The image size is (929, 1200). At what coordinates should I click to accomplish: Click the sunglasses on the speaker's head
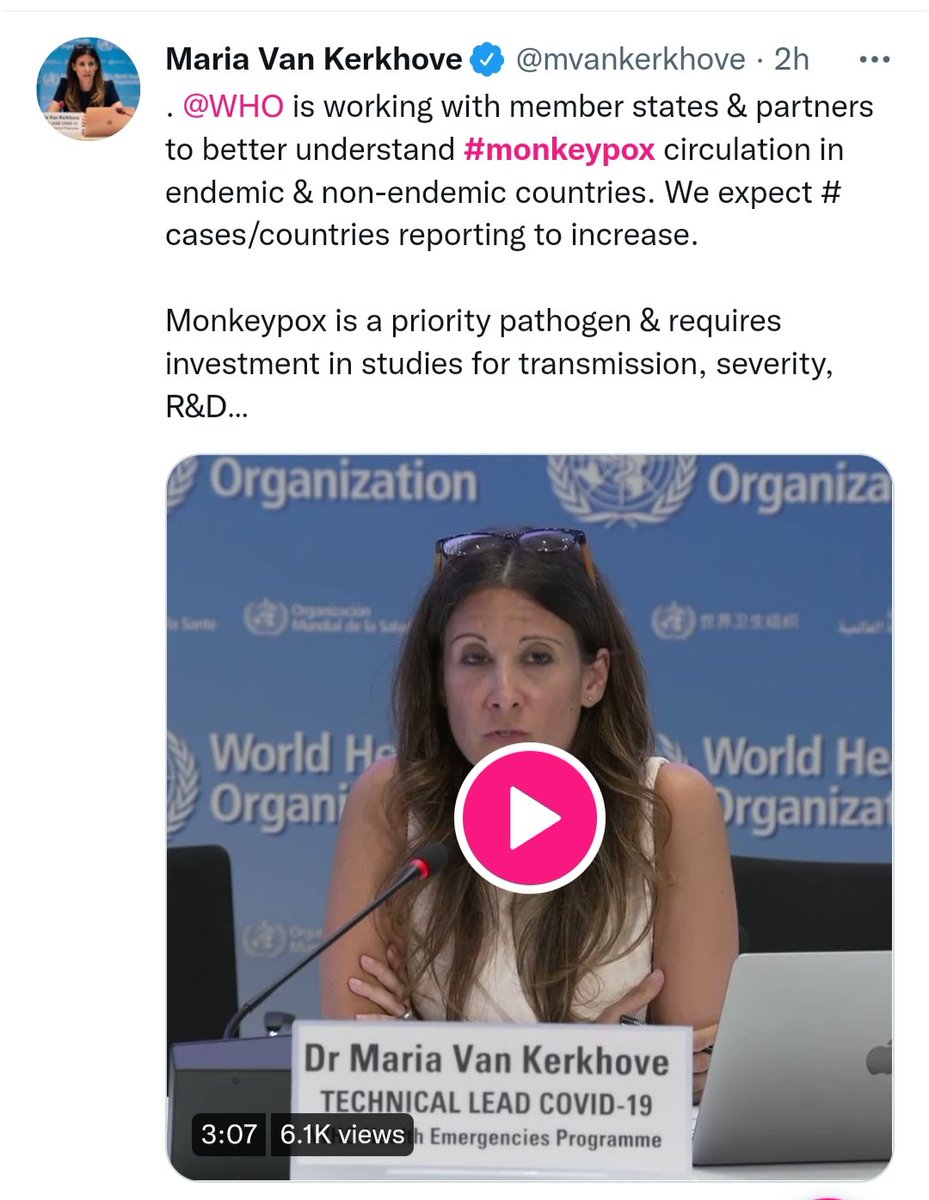(x=511, y=543)
